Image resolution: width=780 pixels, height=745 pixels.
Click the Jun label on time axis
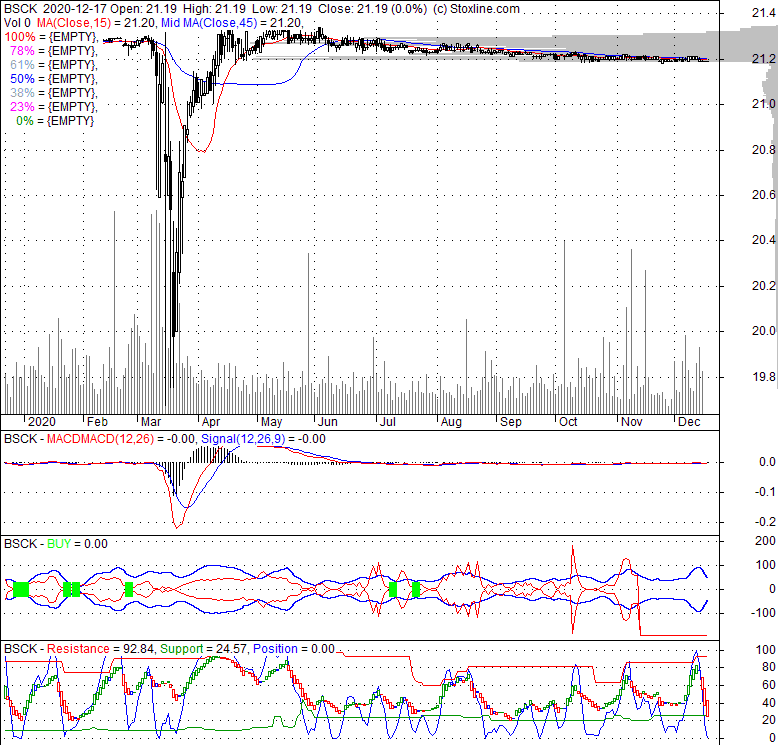click(x=328, y=422)
